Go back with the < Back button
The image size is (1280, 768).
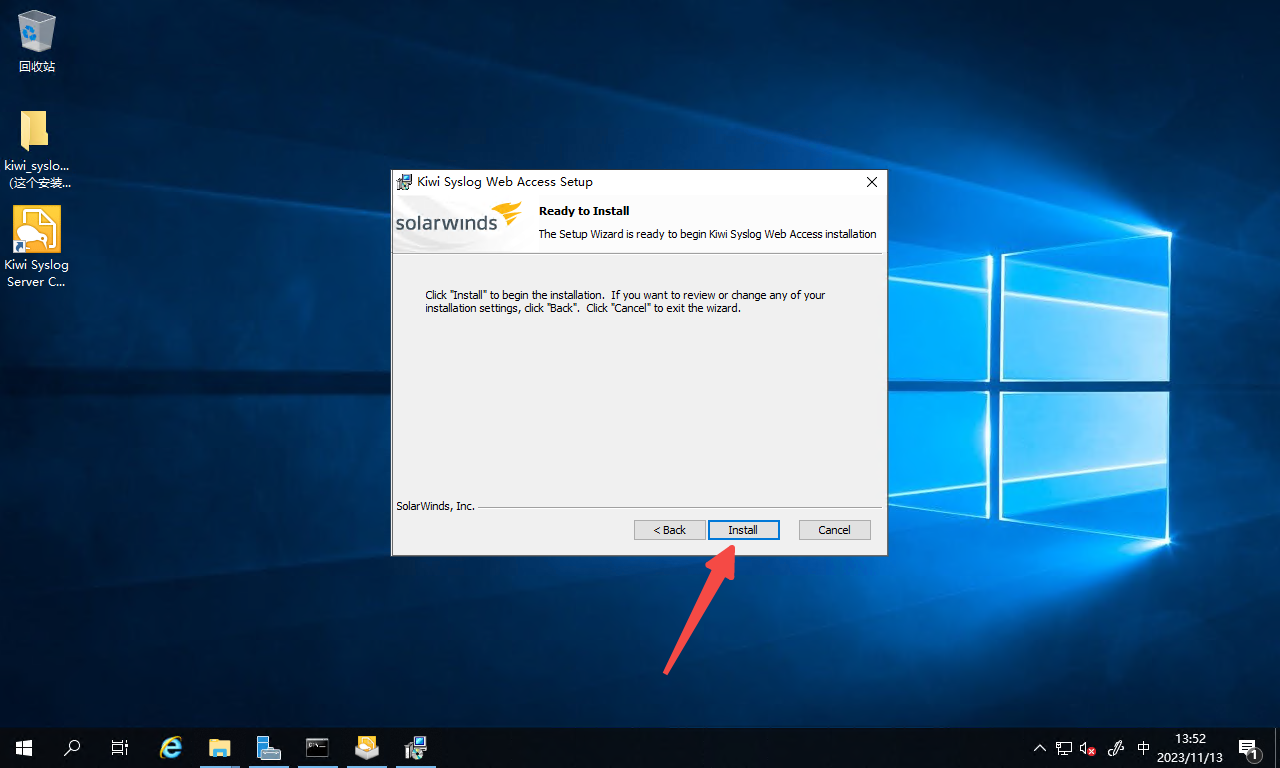click(669, 530)
